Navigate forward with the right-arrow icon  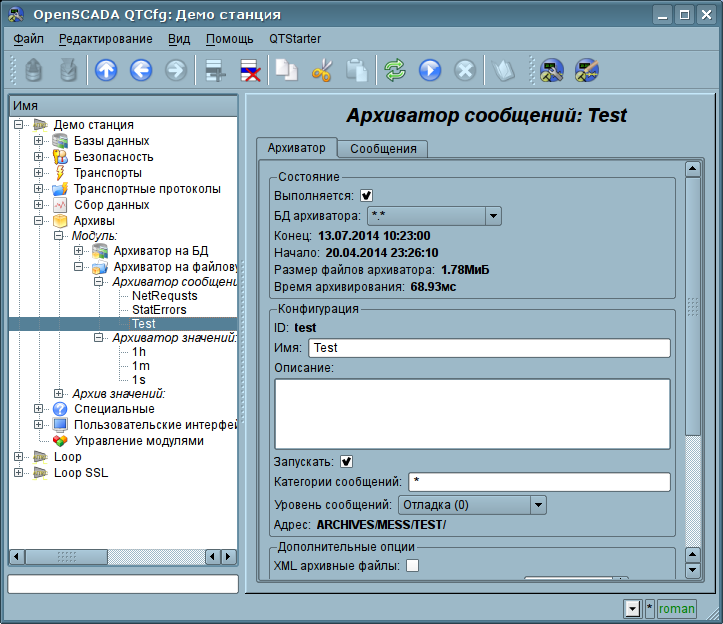(x=176, y=71)
